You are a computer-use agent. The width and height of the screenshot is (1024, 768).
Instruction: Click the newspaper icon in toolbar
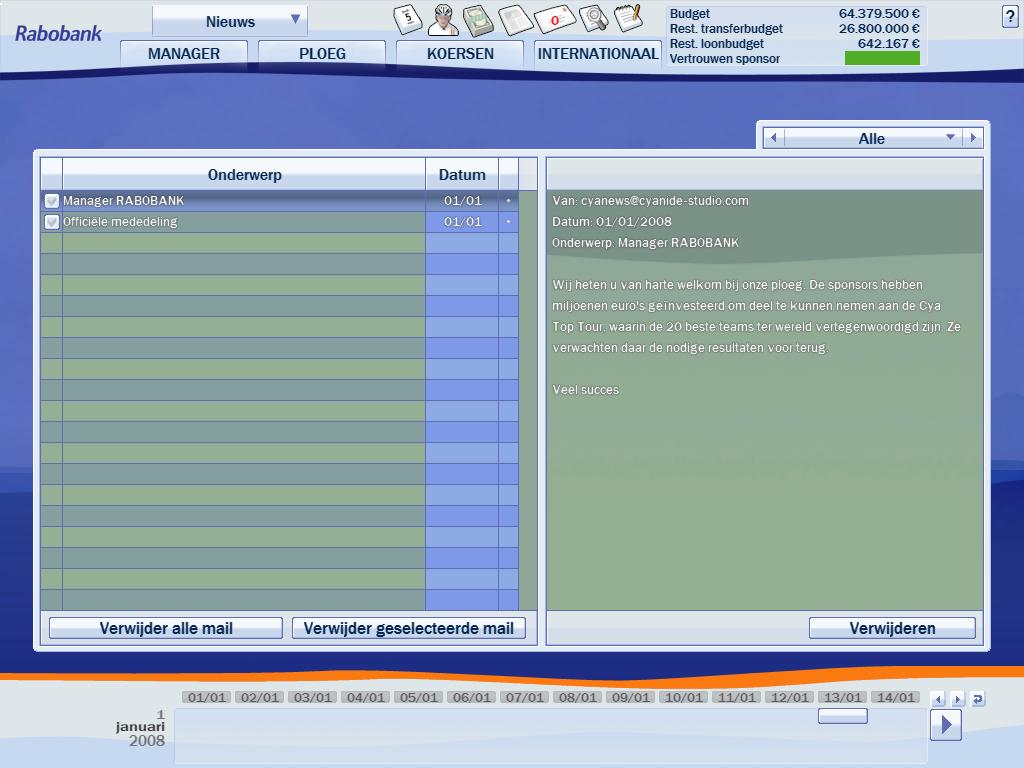point(515,20)
